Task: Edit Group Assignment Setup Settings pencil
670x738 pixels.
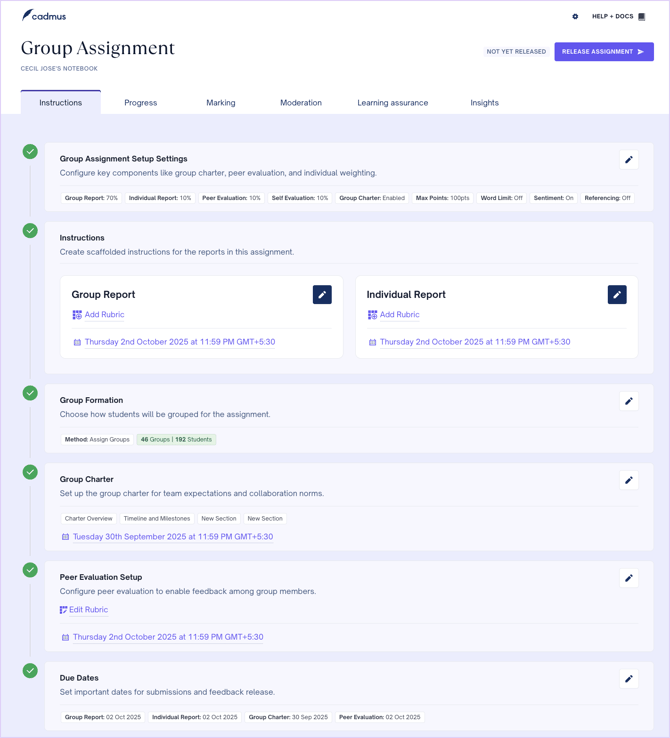Action: [x=629, y=160]
